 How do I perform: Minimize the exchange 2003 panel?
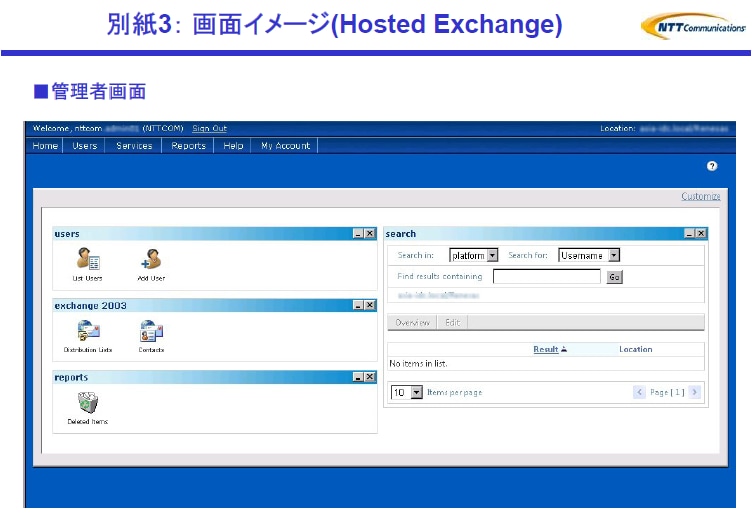coord(358,305)
